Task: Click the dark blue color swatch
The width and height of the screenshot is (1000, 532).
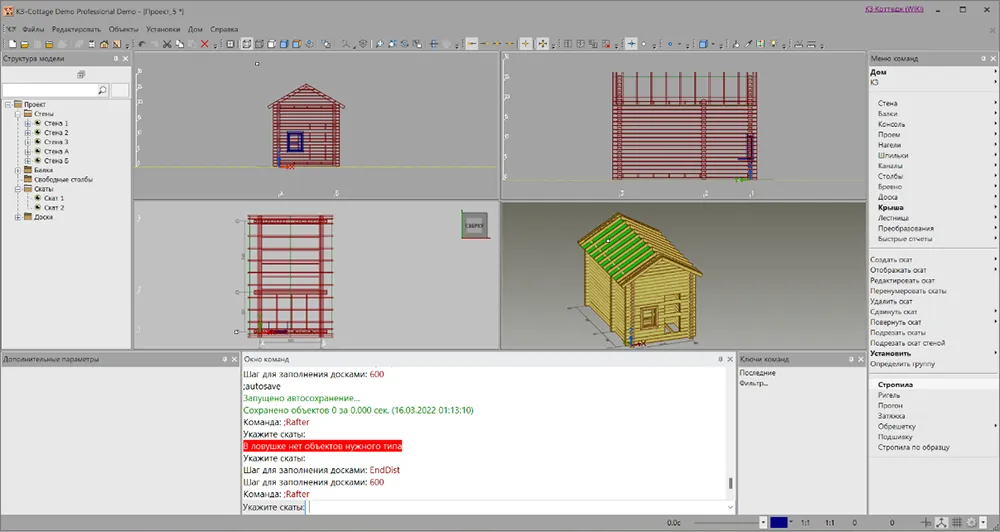Action: coord(779,522)
